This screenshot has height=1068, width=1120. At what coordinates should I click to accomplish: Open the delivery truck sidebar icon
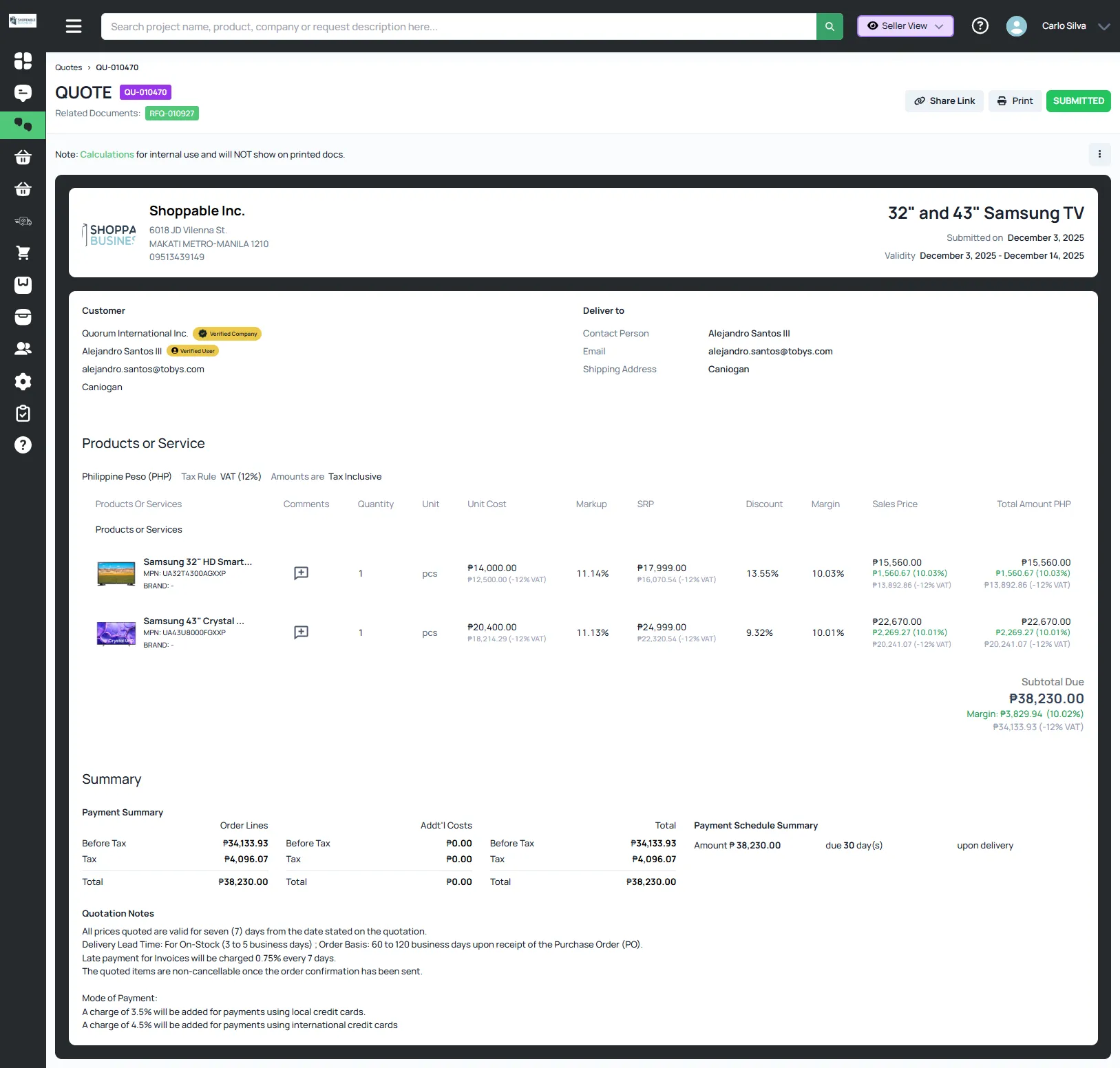23,221
